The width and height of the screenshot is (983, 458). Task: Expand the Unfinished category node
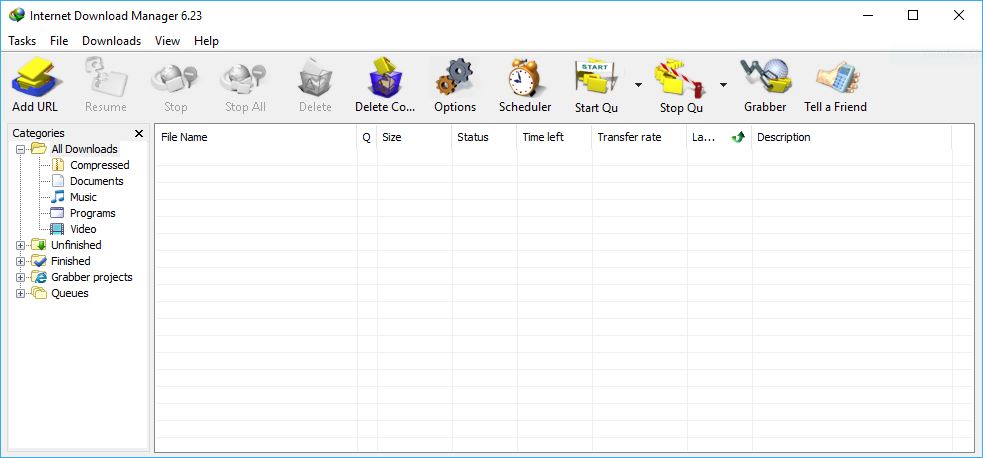pyautogui.click(x=20, y=246)
